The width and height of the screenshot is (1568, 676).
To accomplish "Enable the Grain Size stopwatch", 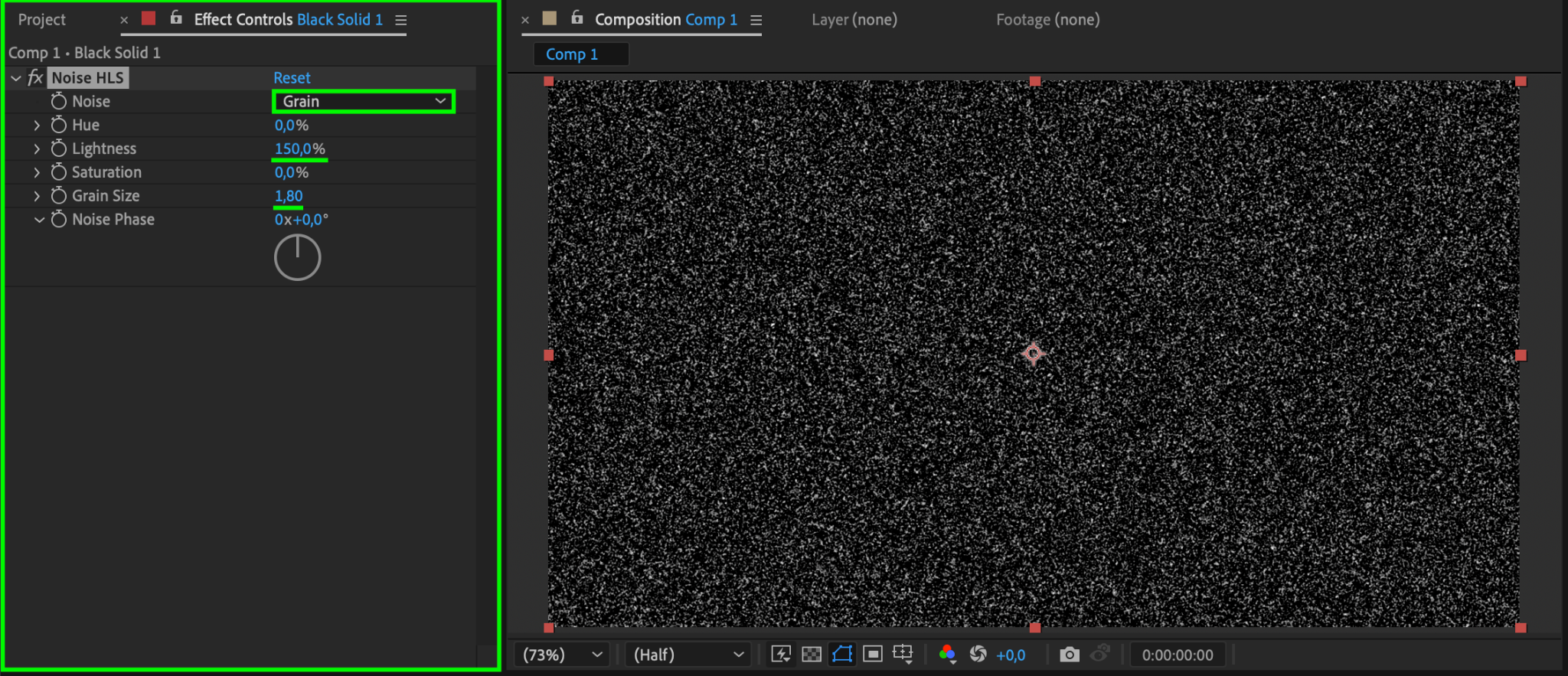I will coord(59,196).
